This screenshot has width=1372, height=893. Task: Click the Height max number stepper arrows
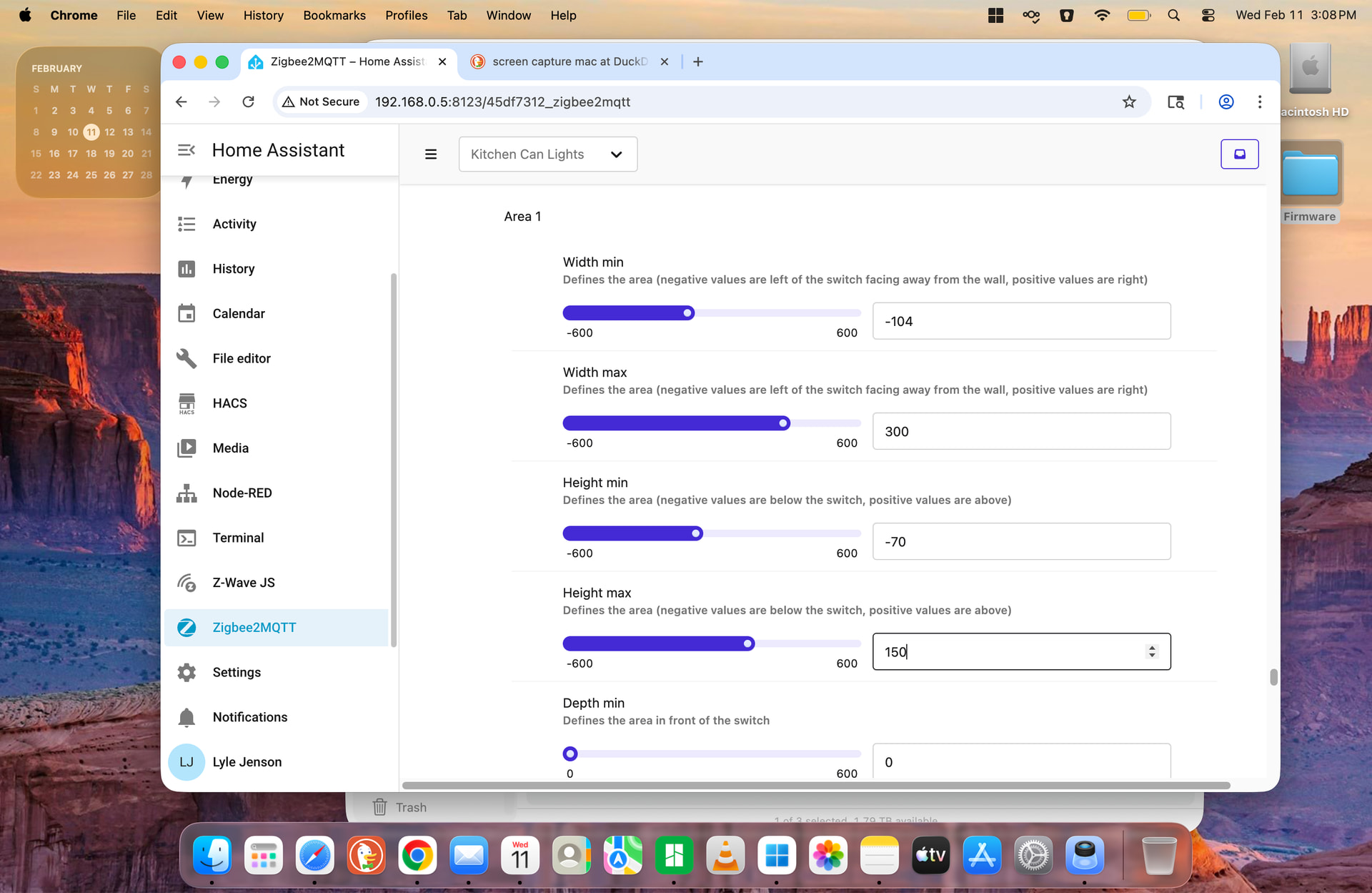pyautogui.click(x=1151, y=651)
